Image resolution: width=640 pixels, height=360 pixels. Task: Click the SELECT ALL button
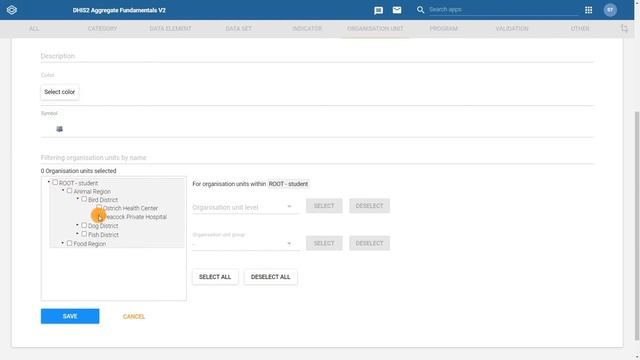[215, 277]
